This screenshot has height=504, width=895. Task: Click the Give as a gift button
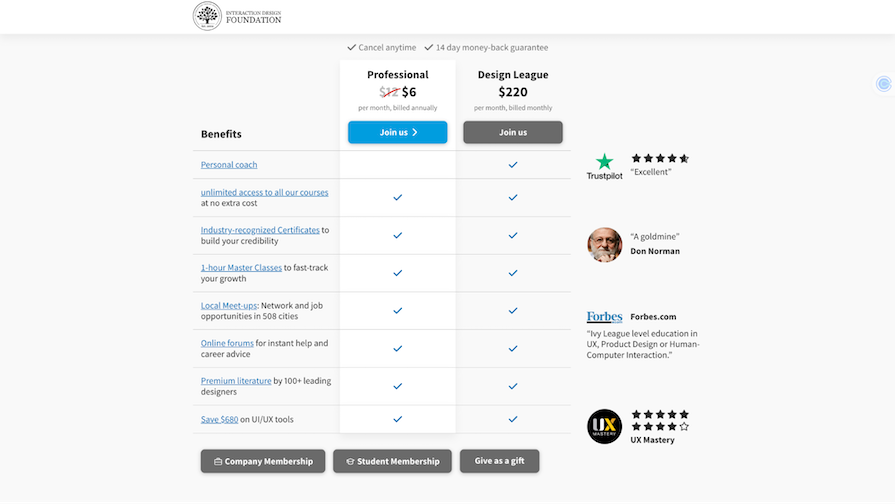499,461
